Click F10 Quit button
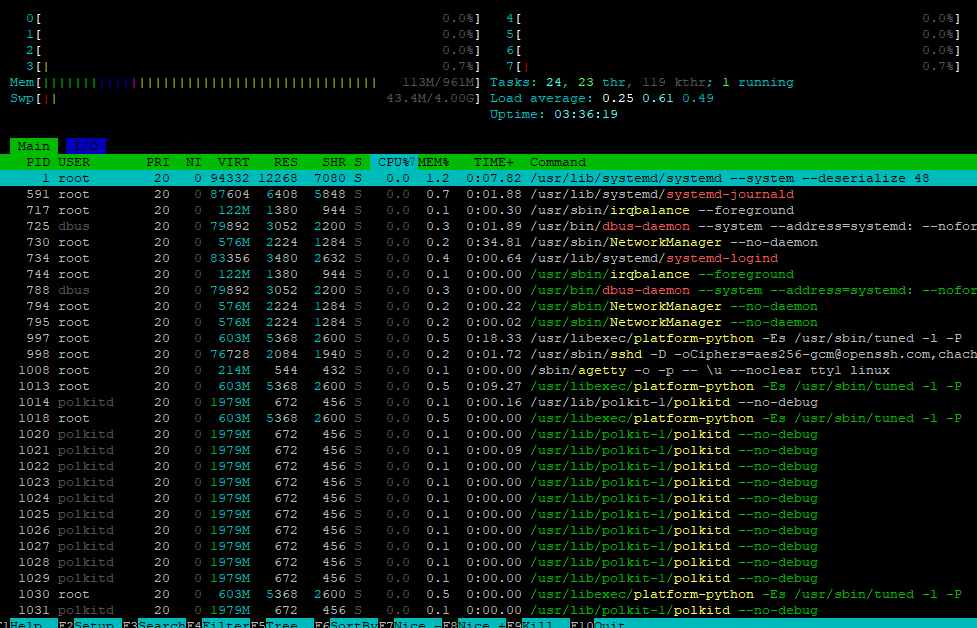The height and width of the screenshot is (628, 977). [x=597, y=624]
